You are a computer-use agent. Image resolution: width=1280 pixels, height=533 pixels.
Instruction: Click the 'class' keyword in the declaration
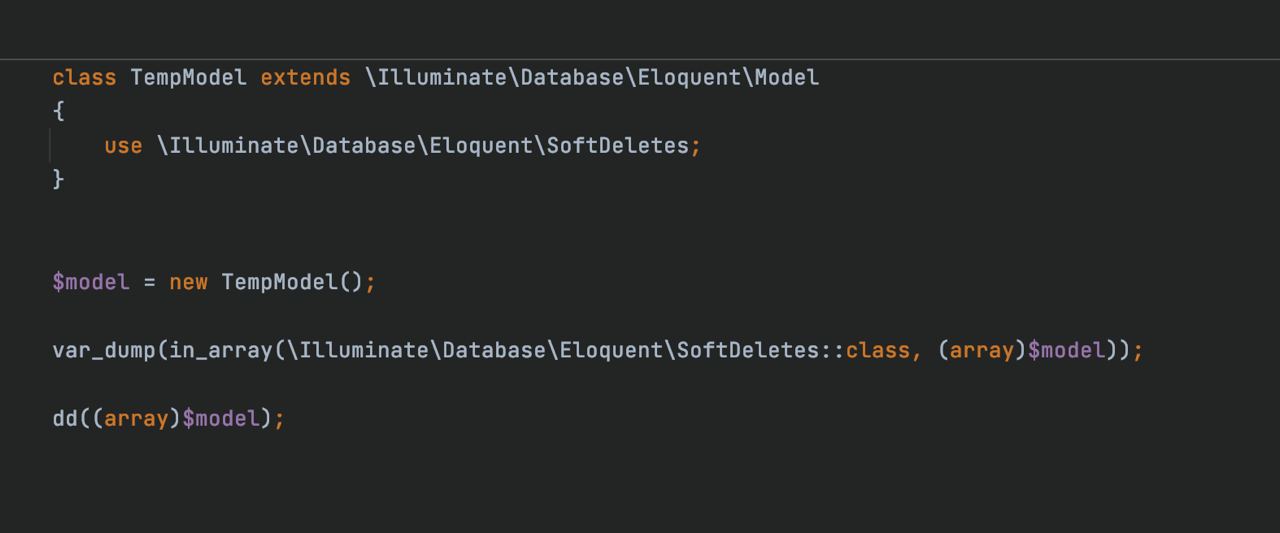coord(84,78)
